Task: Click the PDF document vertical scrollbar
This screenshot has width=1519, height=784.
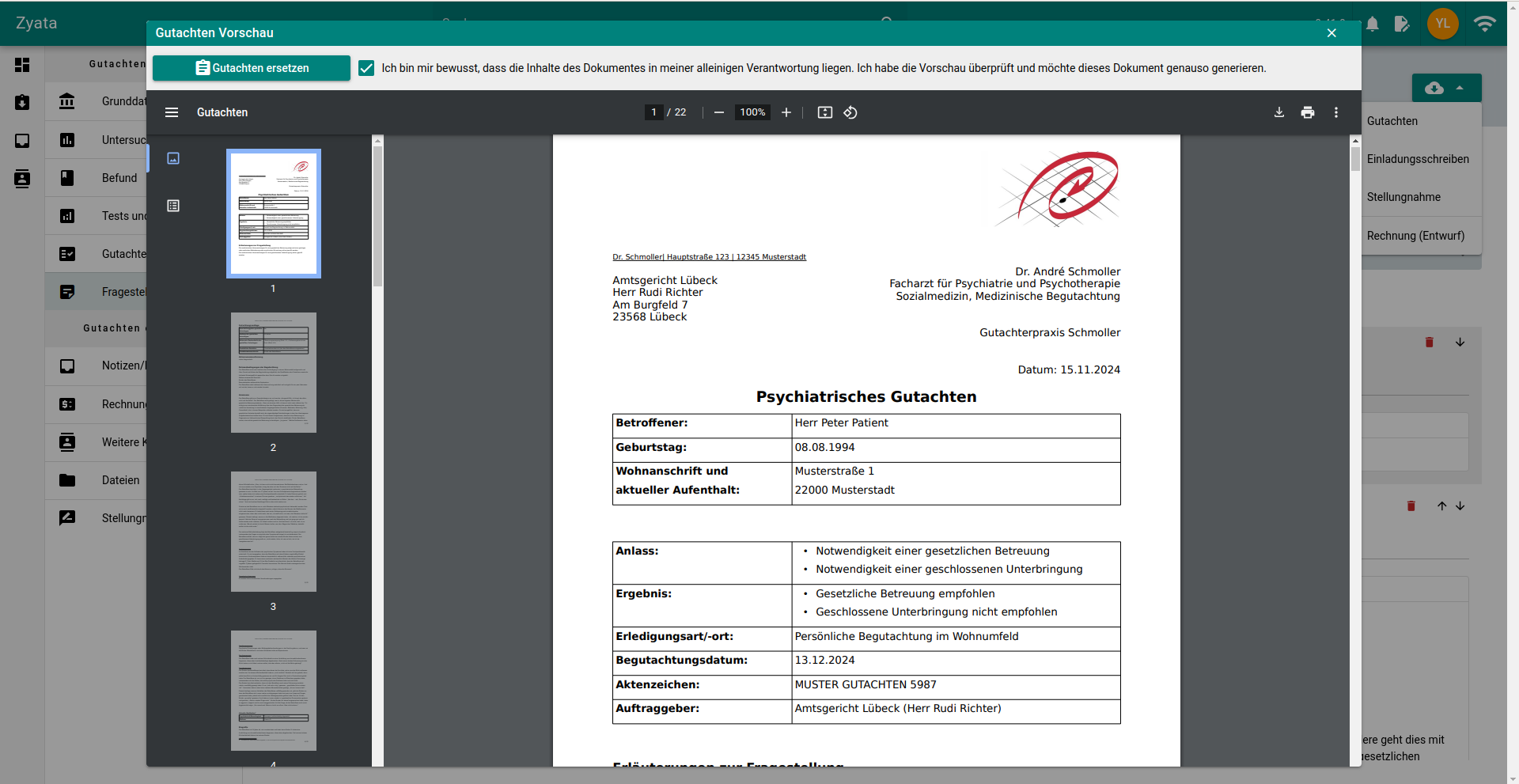Action: tap(1355, 158)
